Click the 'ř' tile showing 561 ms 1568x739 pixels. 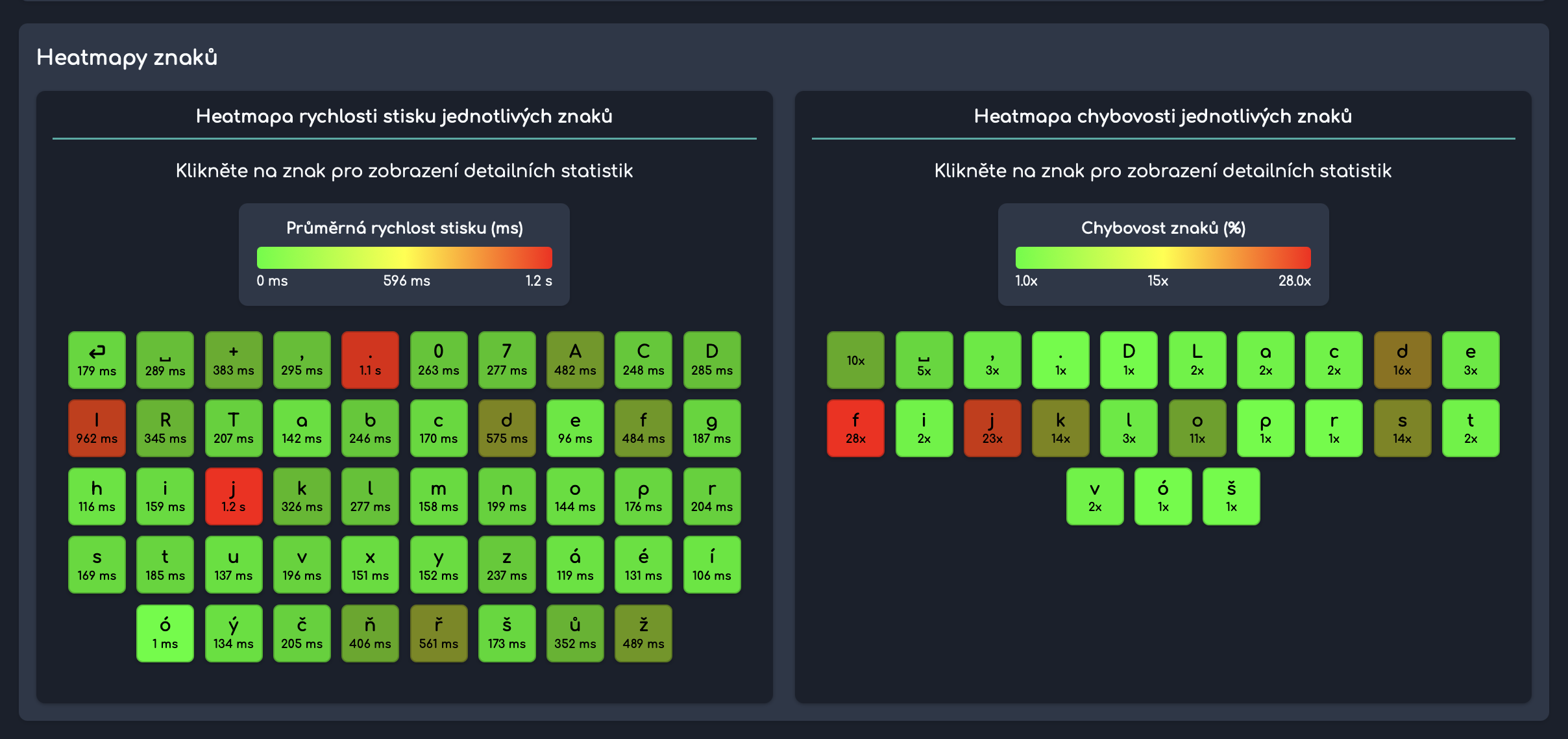click(439, 633)
